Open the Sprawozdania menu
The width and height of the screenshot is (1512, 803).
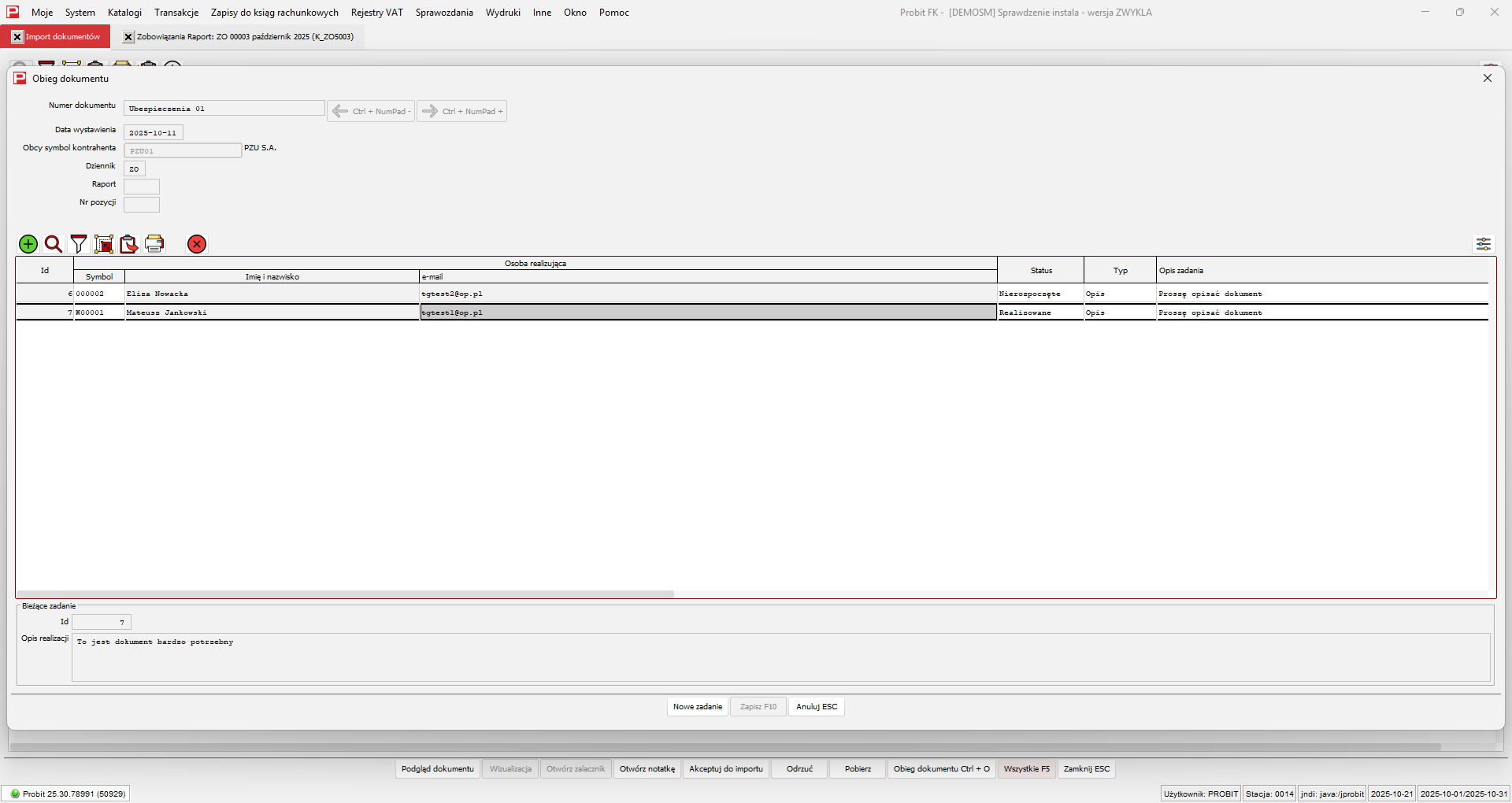(444, 13)
